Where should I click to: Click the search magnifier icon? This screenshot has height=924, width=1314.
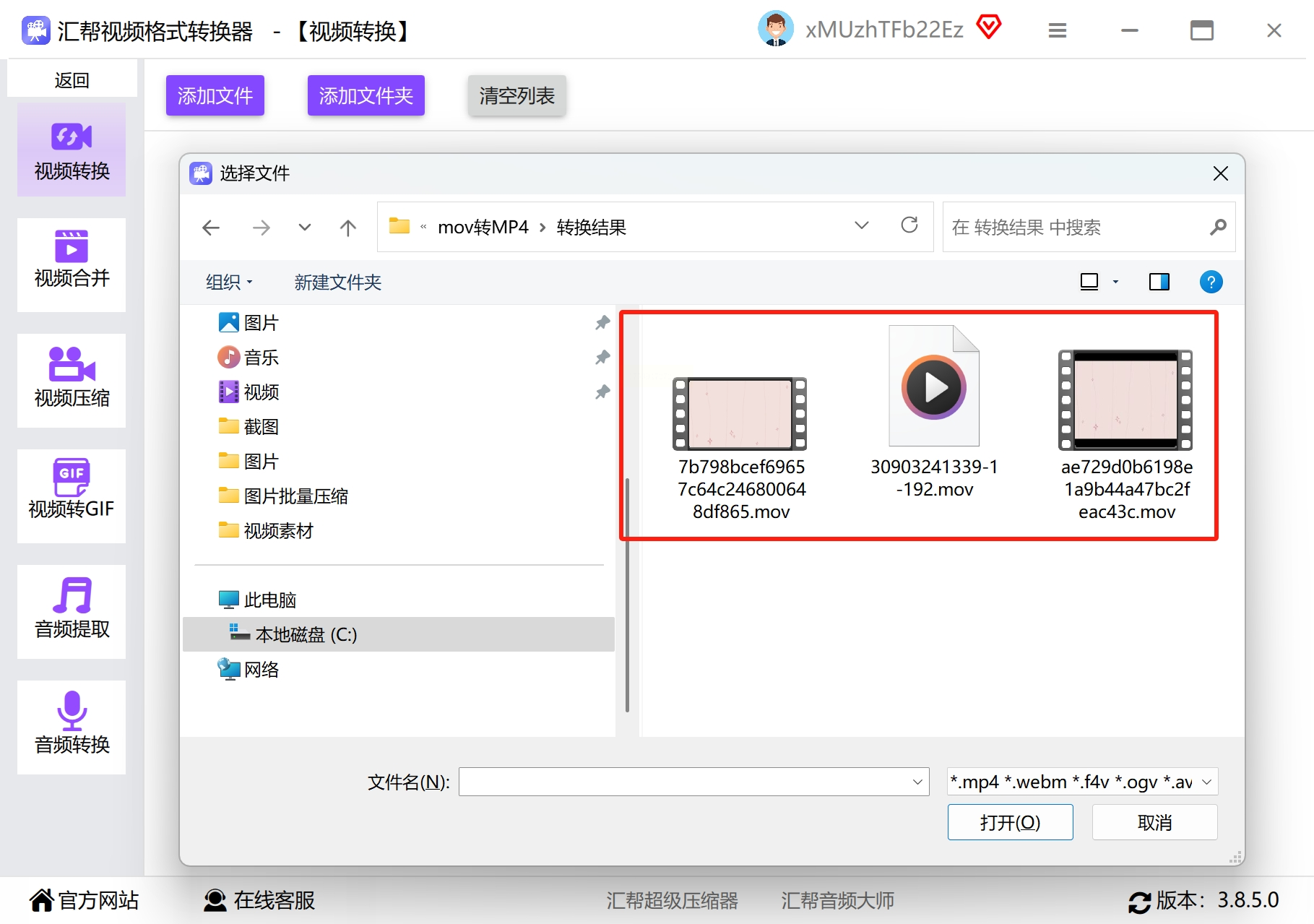tap(1218, 228)
